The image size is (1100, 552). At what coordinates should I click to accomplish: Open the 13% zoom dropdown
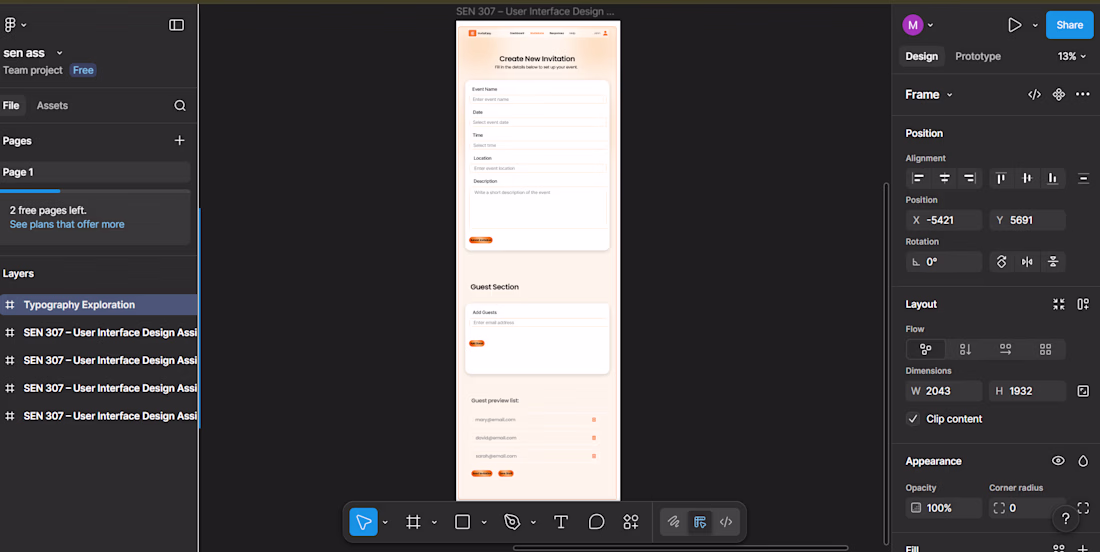1072,56
